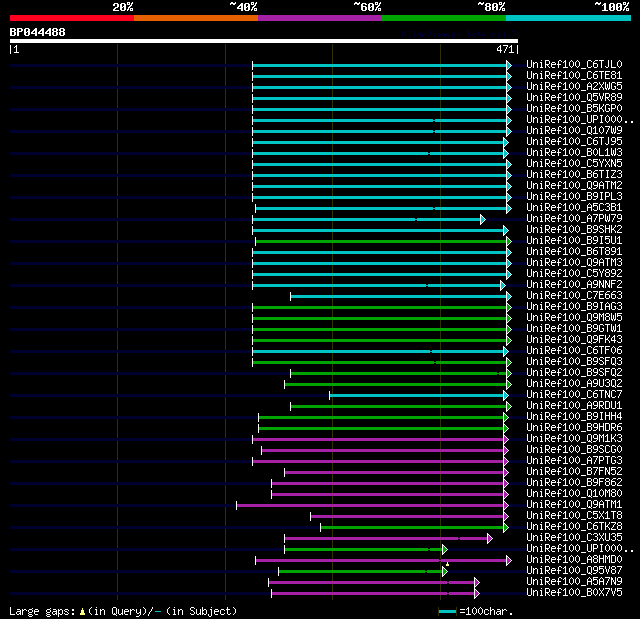The image size is (640, 619).
Task: Select the UniRef100_C7E663 label
Action: coord(574,296)
